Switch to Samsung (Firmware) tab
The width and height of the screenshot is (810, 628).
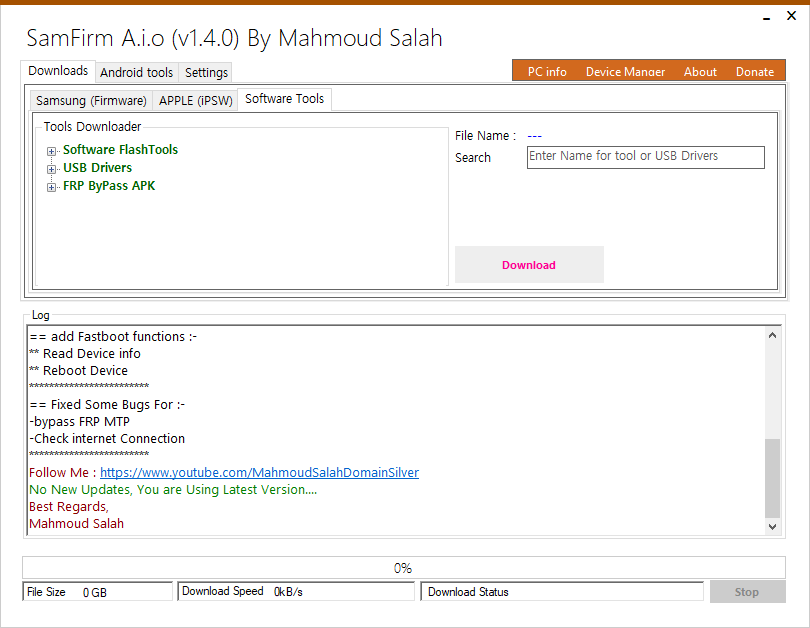click(91, 100)
